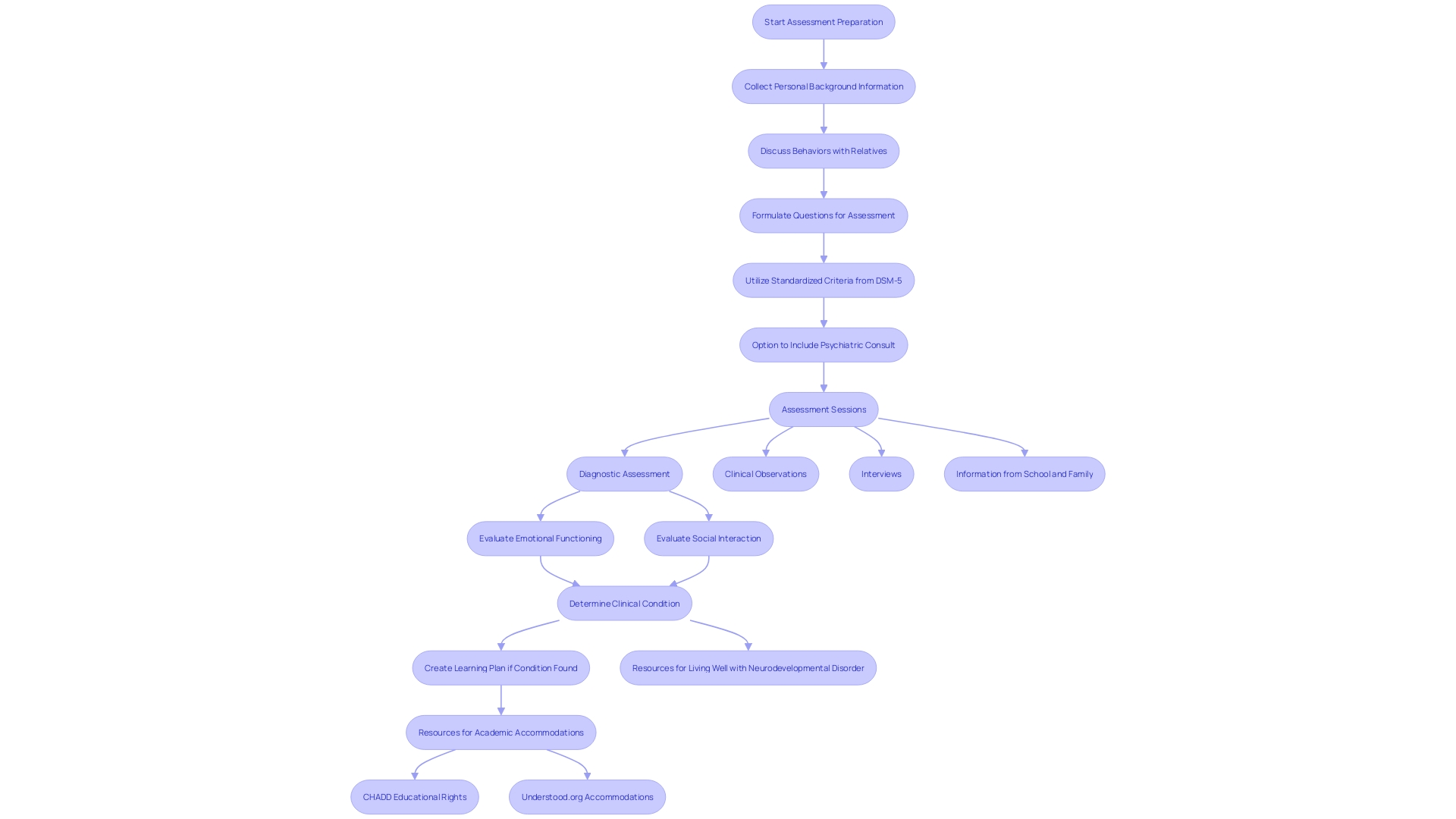Open the Collect Personal Background Information node

pyautogui.click(x=823, y=86)
